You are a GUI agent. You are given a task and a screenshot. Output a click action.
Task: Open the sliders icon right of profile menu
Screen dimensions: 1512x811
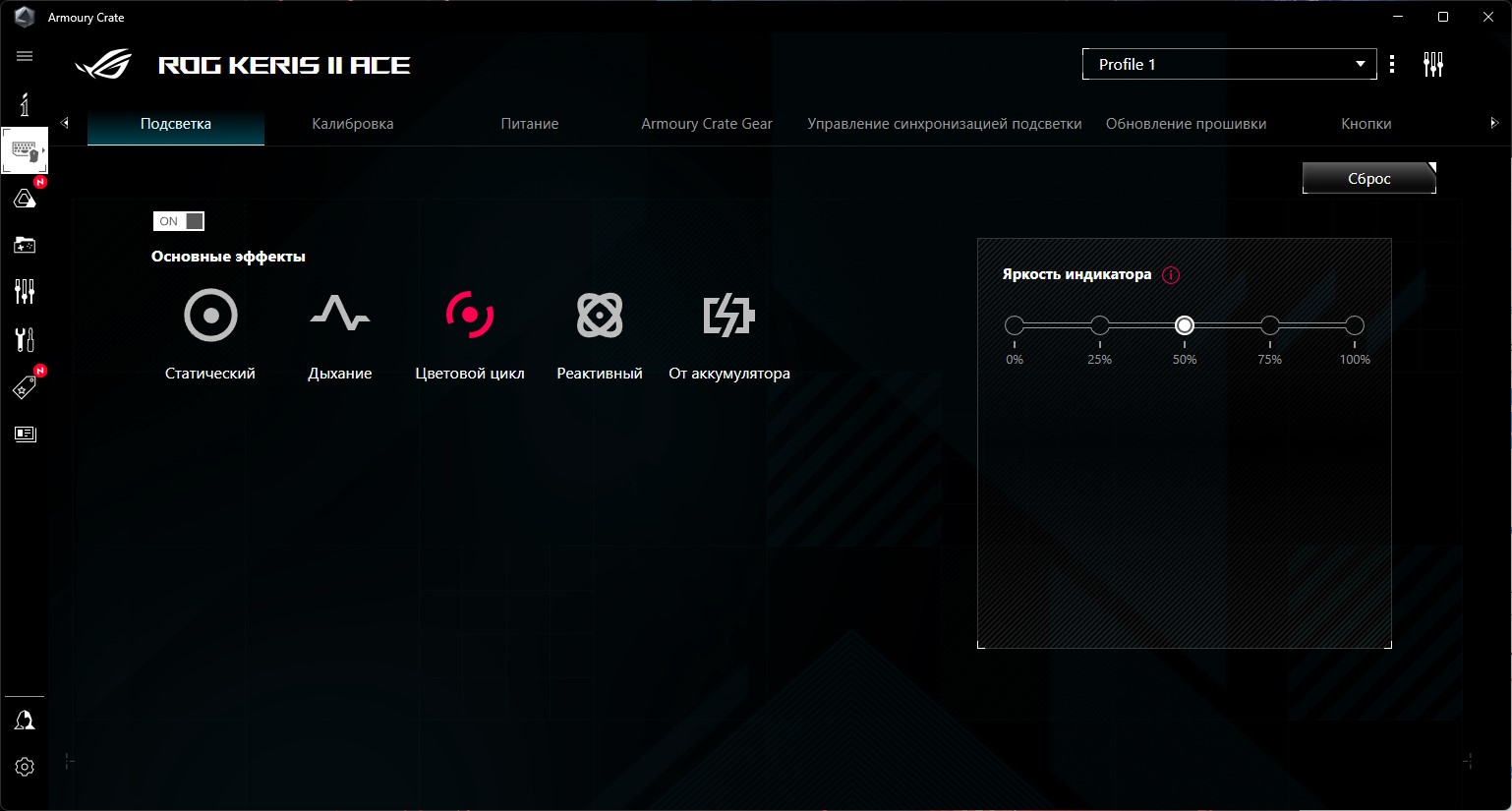(1433, 65)
